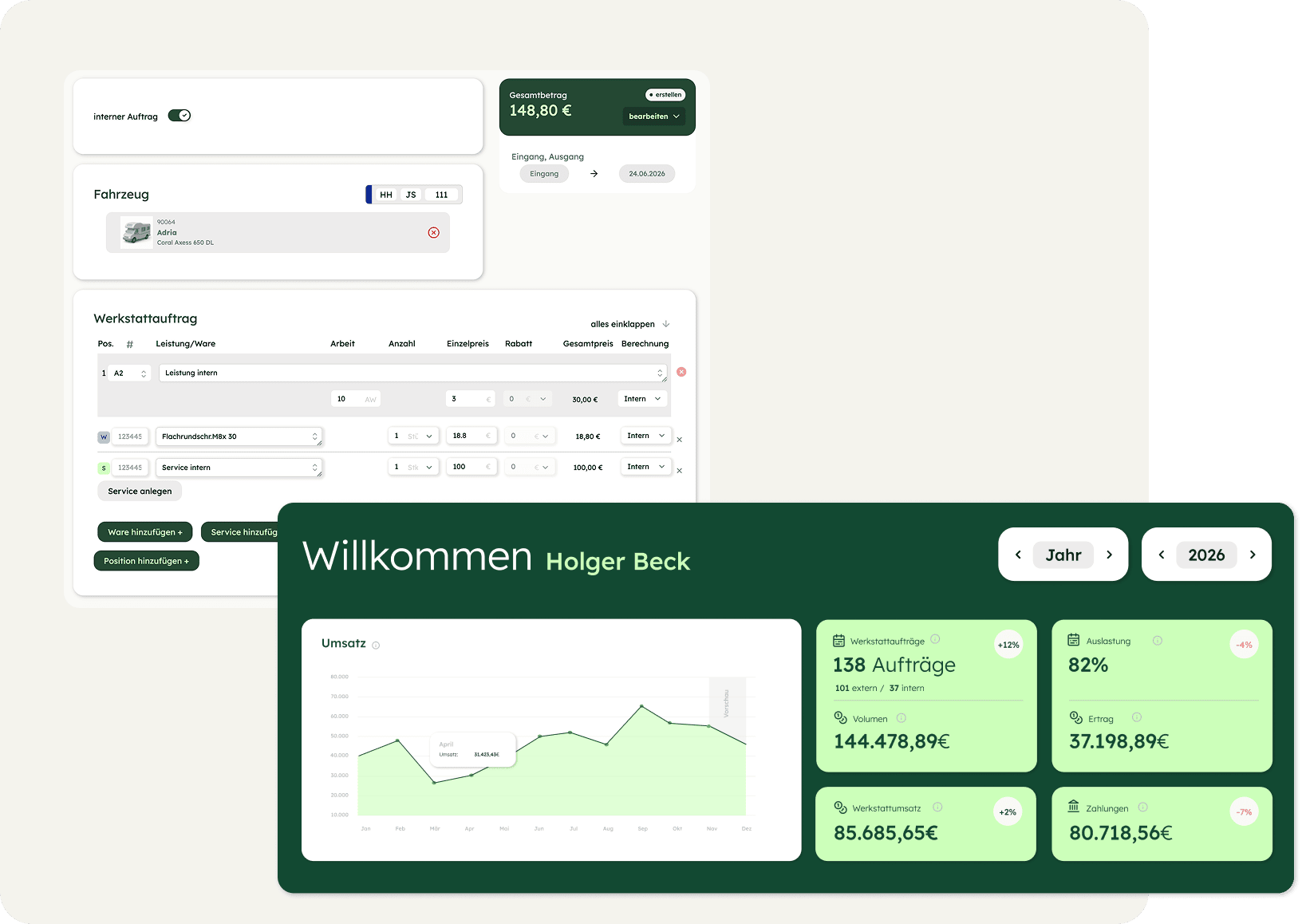Image resolution: width=1302 pixels, height=924 pixels.
Task: Remove the Service intern row
Action: 679,471
